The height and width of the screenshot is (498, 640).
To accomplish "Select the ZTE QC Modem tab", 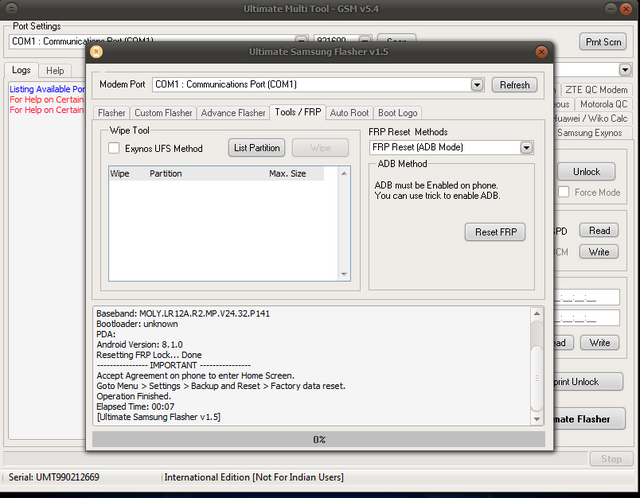I will pyautogui.click(x=596, y=90).
